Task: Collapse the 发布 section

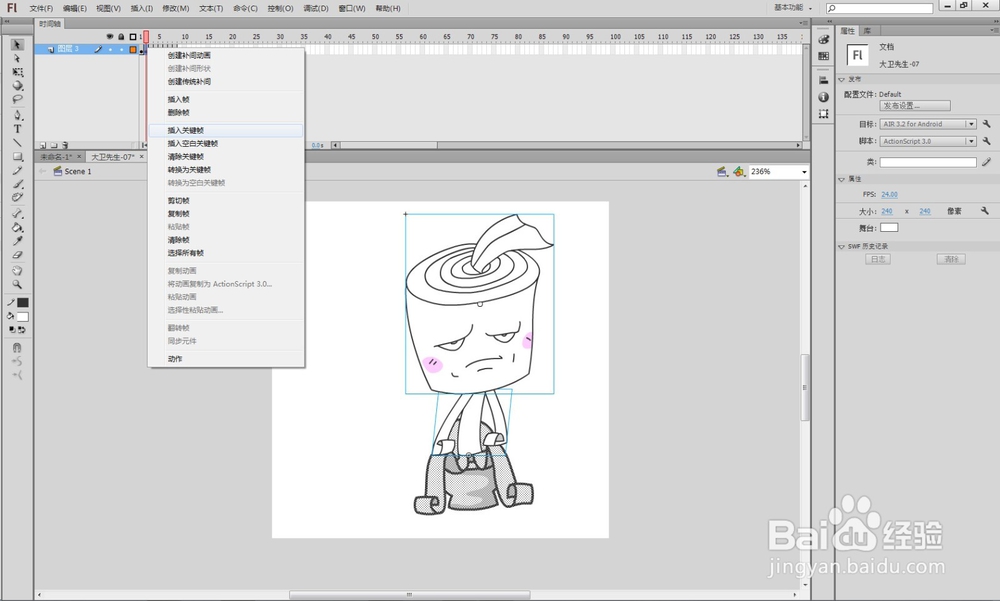Action: (841, 80)
